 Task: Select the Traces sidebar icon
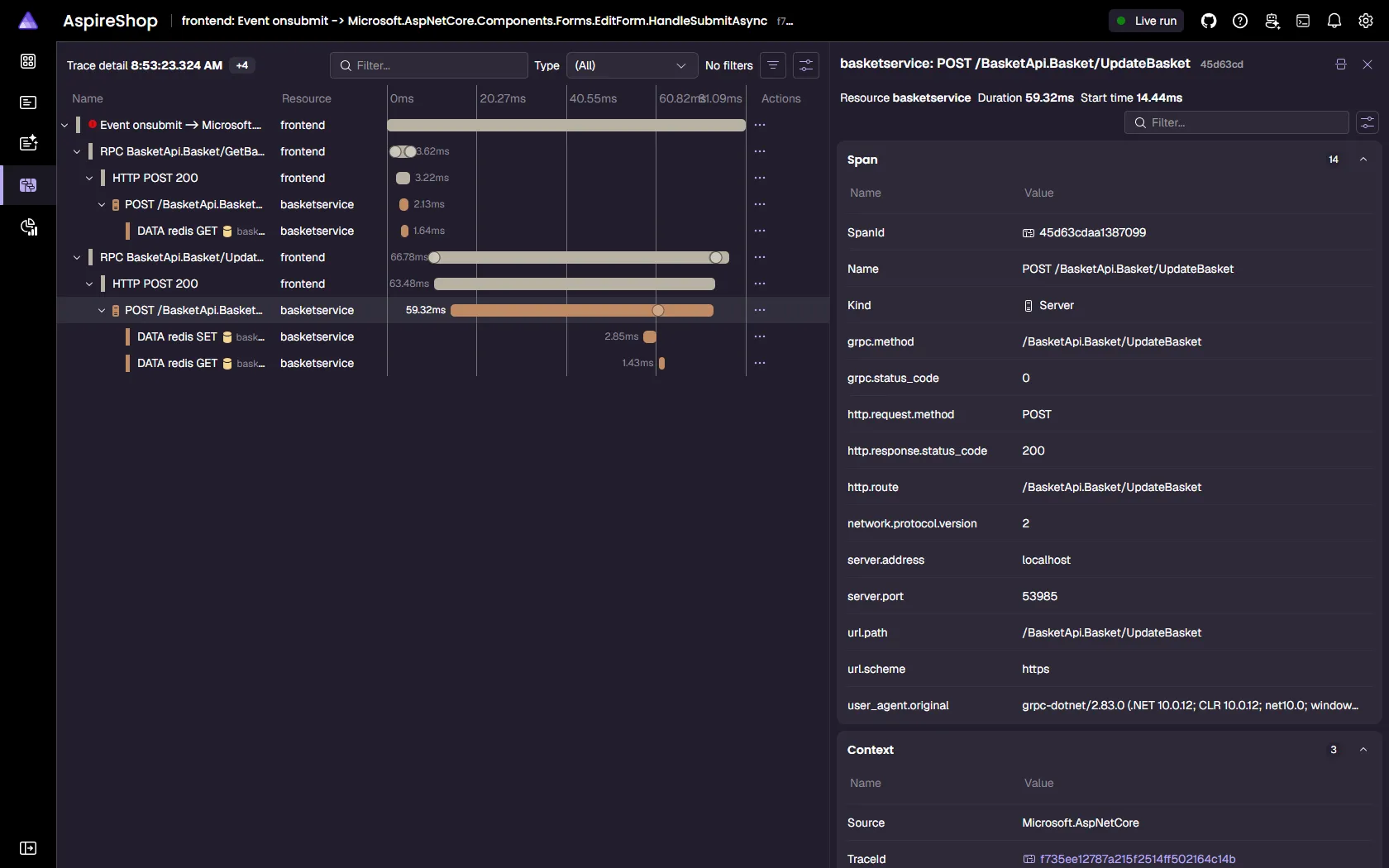click(x=28, y=185)
